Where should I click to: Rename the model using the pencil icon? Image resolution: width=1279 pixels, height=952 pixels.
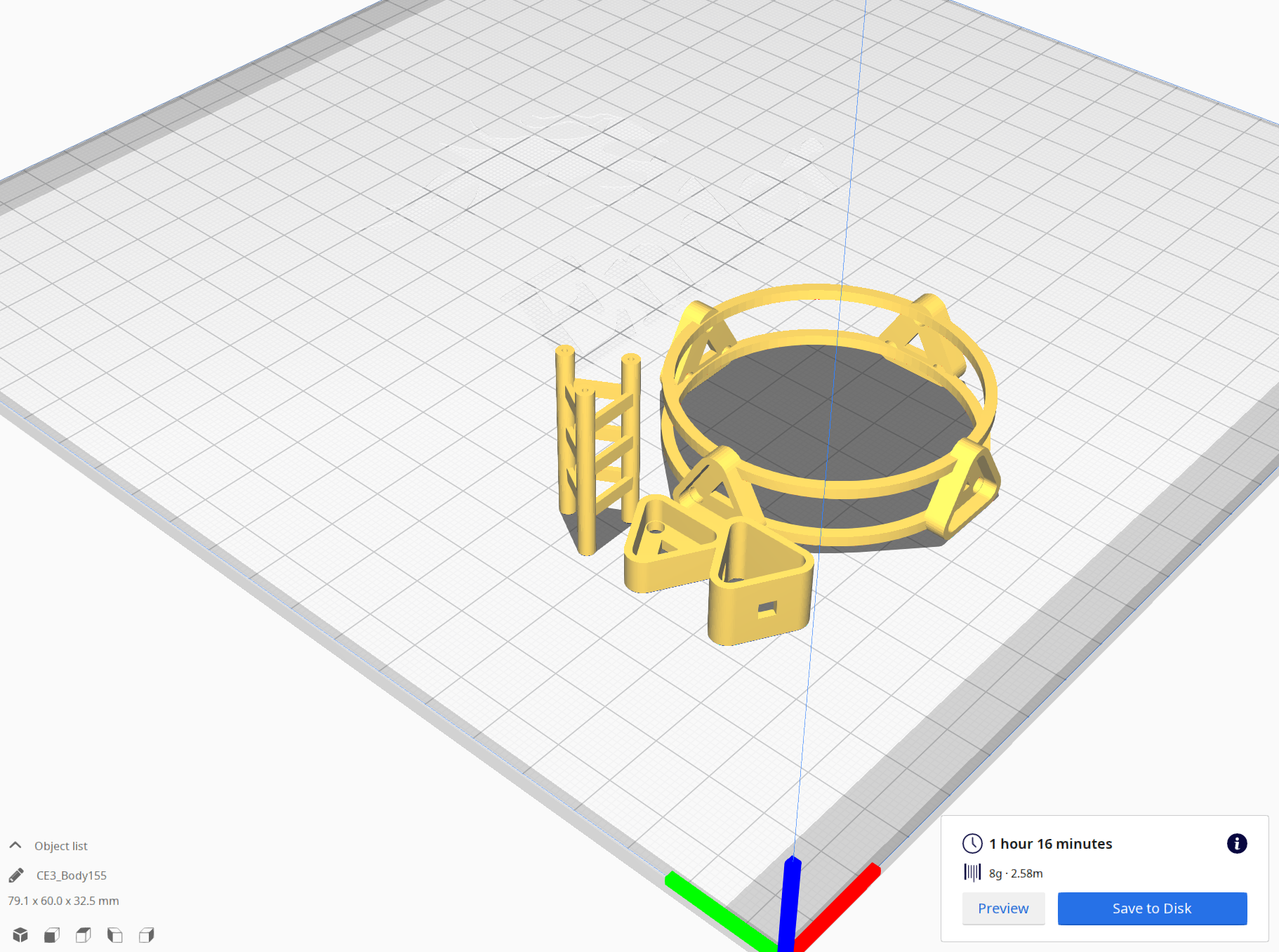[x=15, y=875]
